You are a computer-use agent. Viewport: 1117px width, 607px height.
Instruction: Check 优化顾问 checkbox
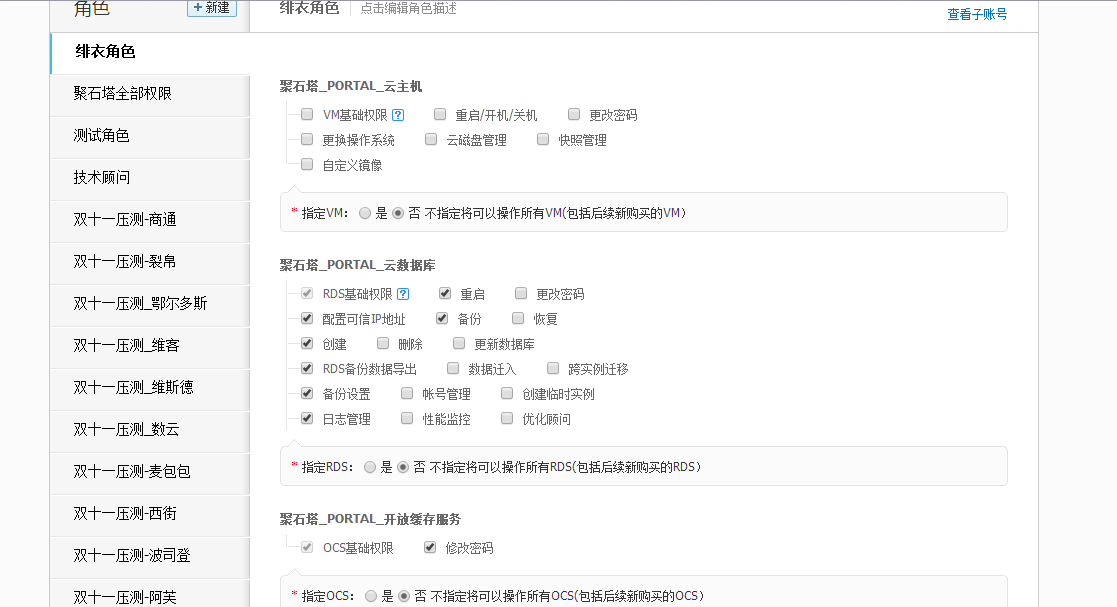coord(506,418)
